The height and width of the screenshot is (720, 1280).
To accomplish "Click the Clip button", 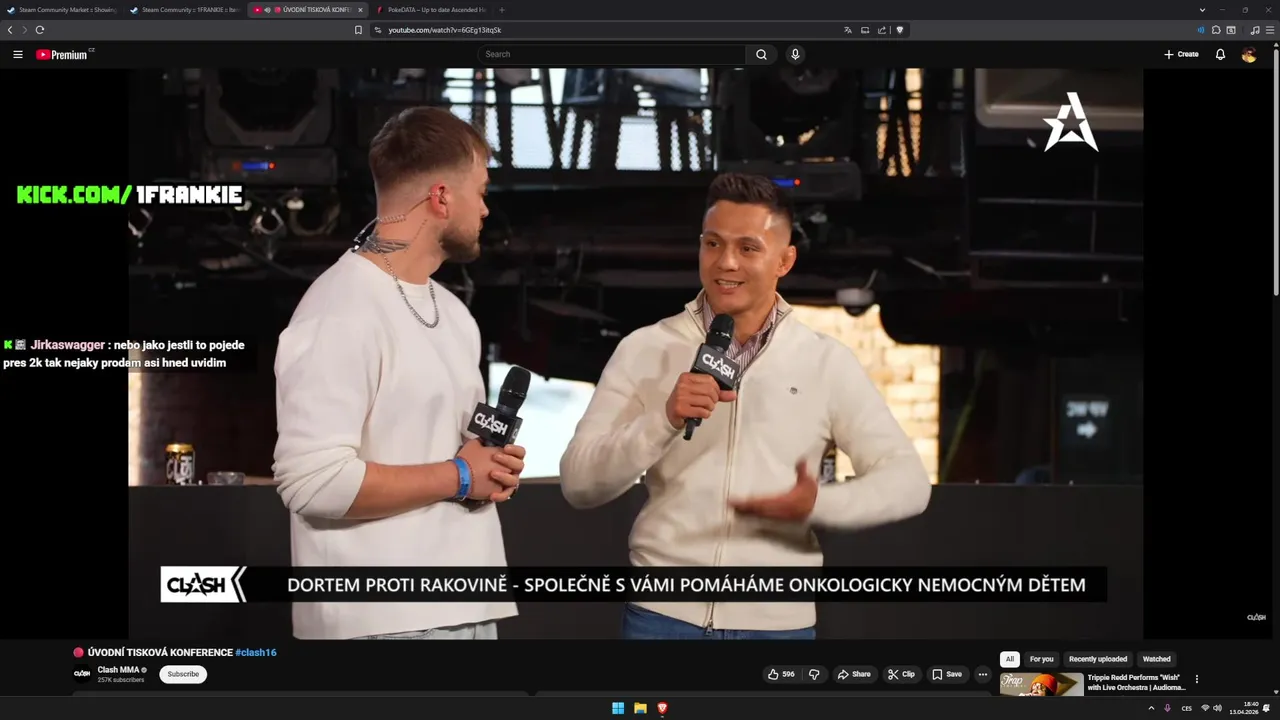I will pyautogui.click(x=901, y=674).
